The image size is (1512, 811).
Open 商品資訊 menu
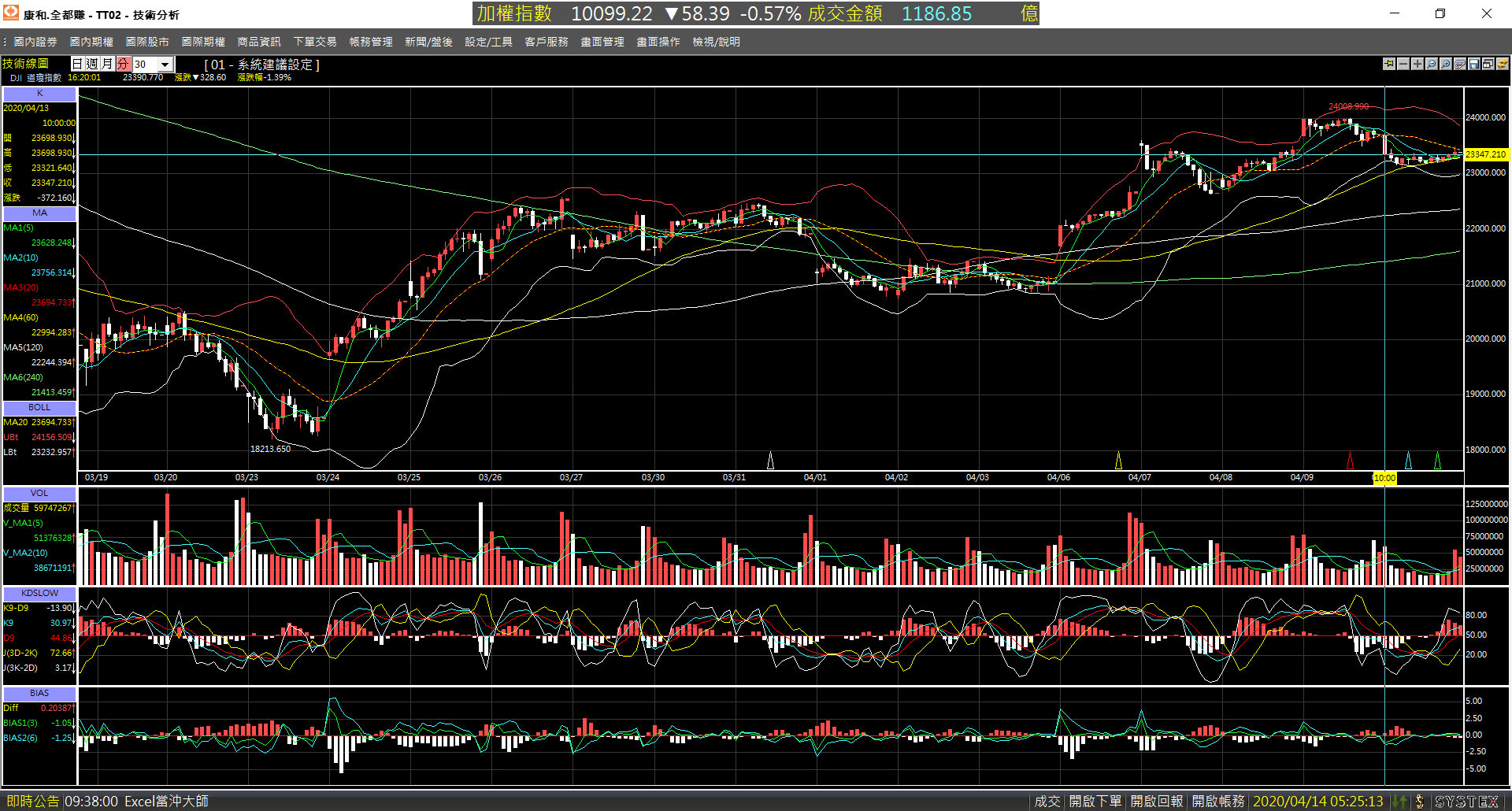click(x=259, y=42)
